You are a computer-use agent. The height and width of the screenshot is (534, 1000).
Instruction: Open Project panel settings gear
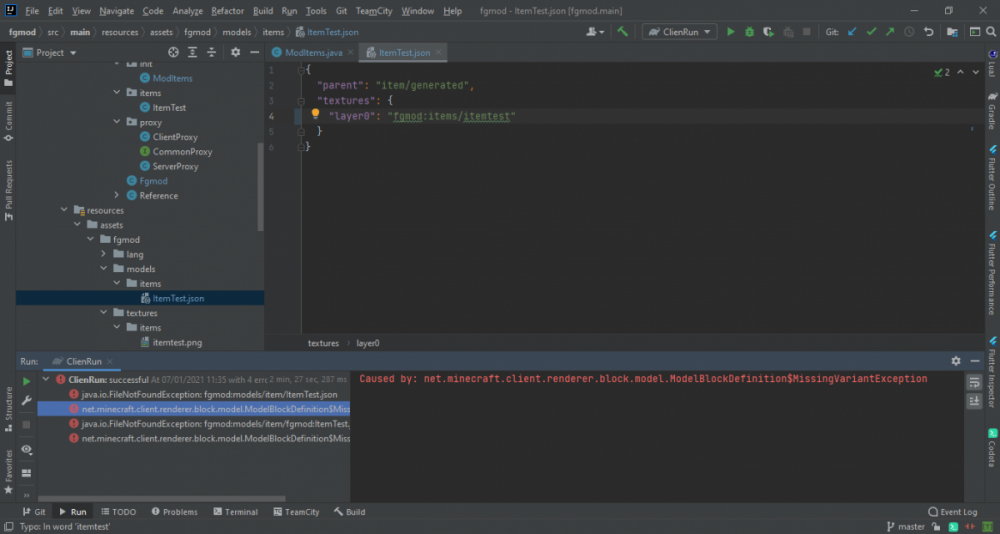(235, 52)
